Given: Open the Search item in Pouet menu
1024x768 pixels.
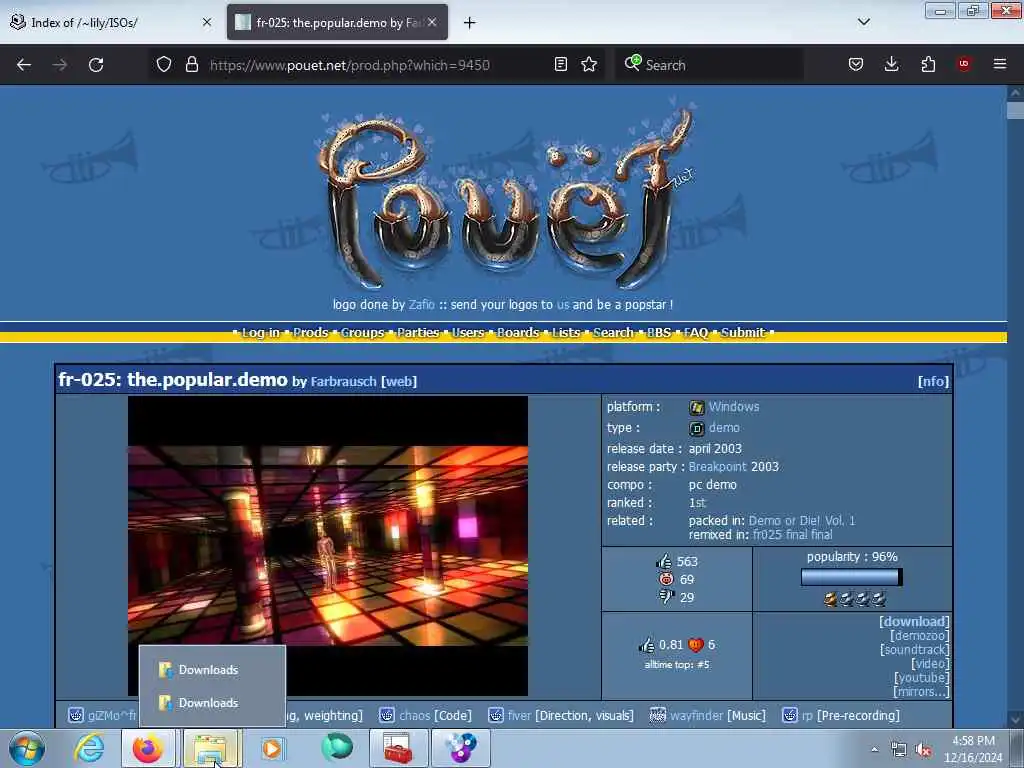Looking at the screenshot, I should click(x=613, y=332).
